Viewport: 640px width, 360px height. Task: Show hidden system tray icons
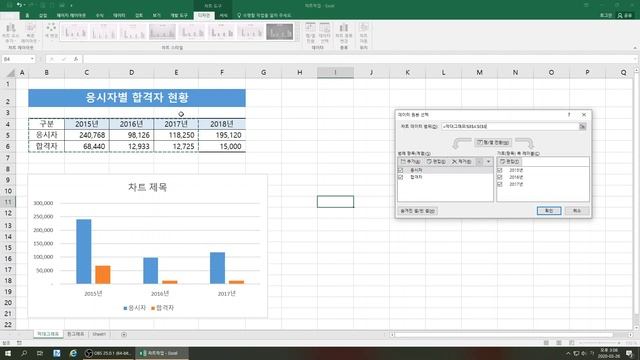click(568, 353)
